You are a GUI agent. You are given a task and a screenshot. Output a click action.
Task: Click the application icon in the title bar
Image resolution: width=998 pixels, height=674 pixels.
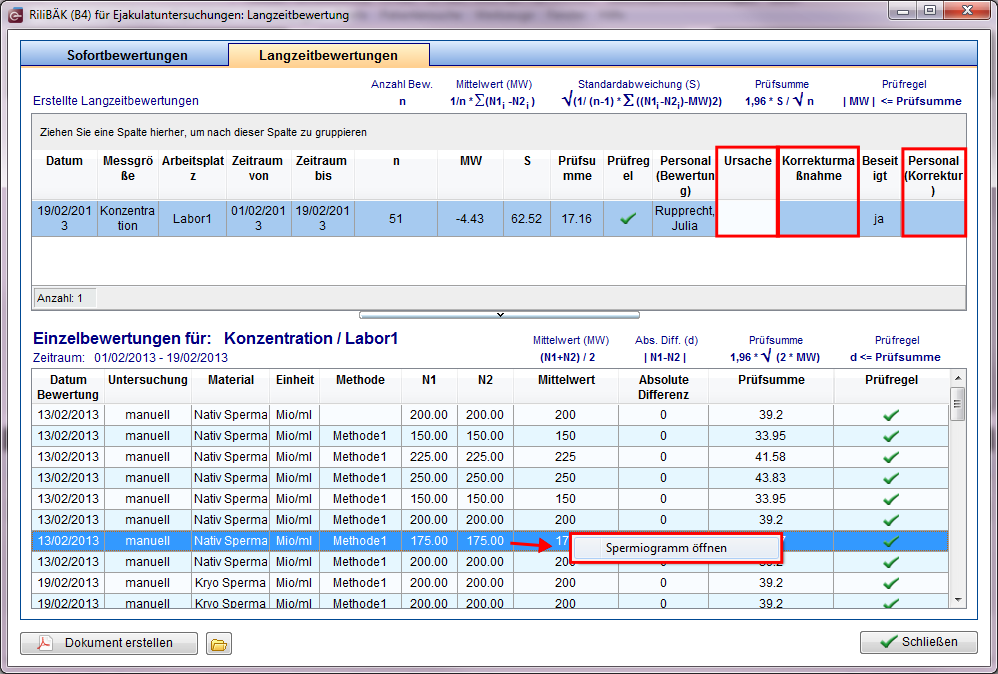click(x=15, y=15)
